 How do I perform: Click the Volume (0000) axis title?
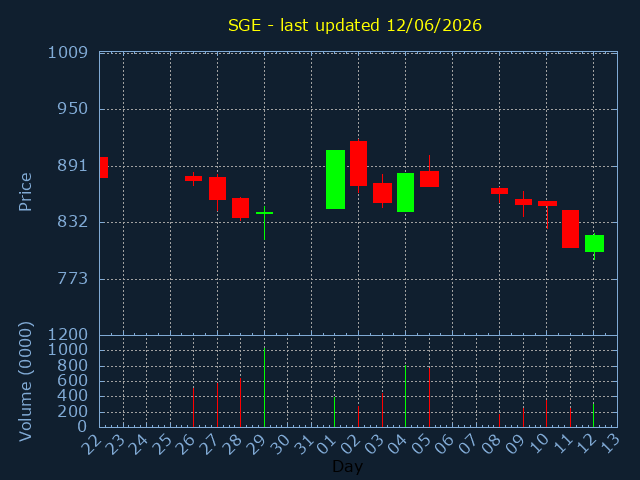(x=25, y=382)
